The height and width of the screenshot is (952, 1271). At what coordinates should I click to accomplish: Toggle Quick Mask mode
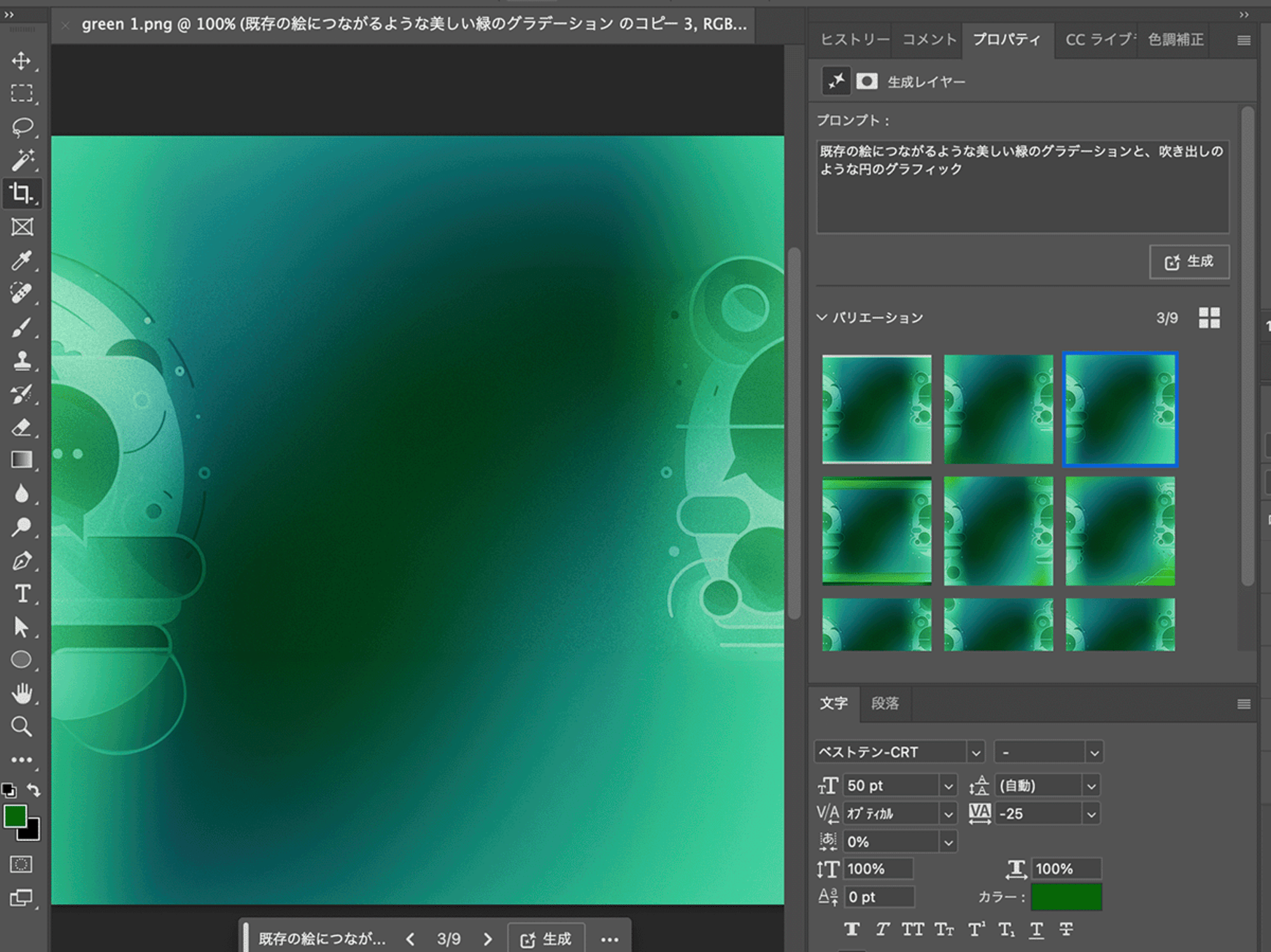click(21, 864)
